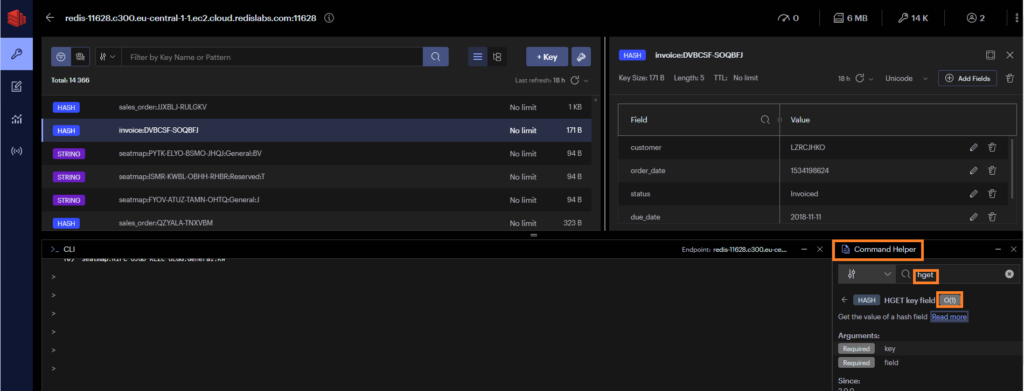This screenshot has width=1024, height=391.
Task: Open the Analysis Tools page in sidebar
Action: 16,119
